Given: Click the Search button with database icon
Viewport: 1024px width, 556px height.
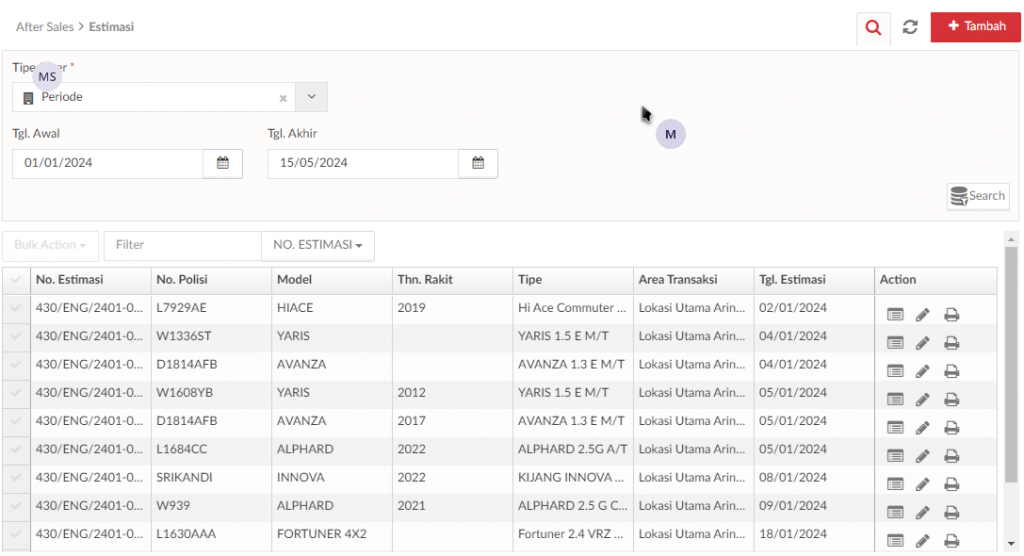Looking at the screenshot, I should coord(978,196).
